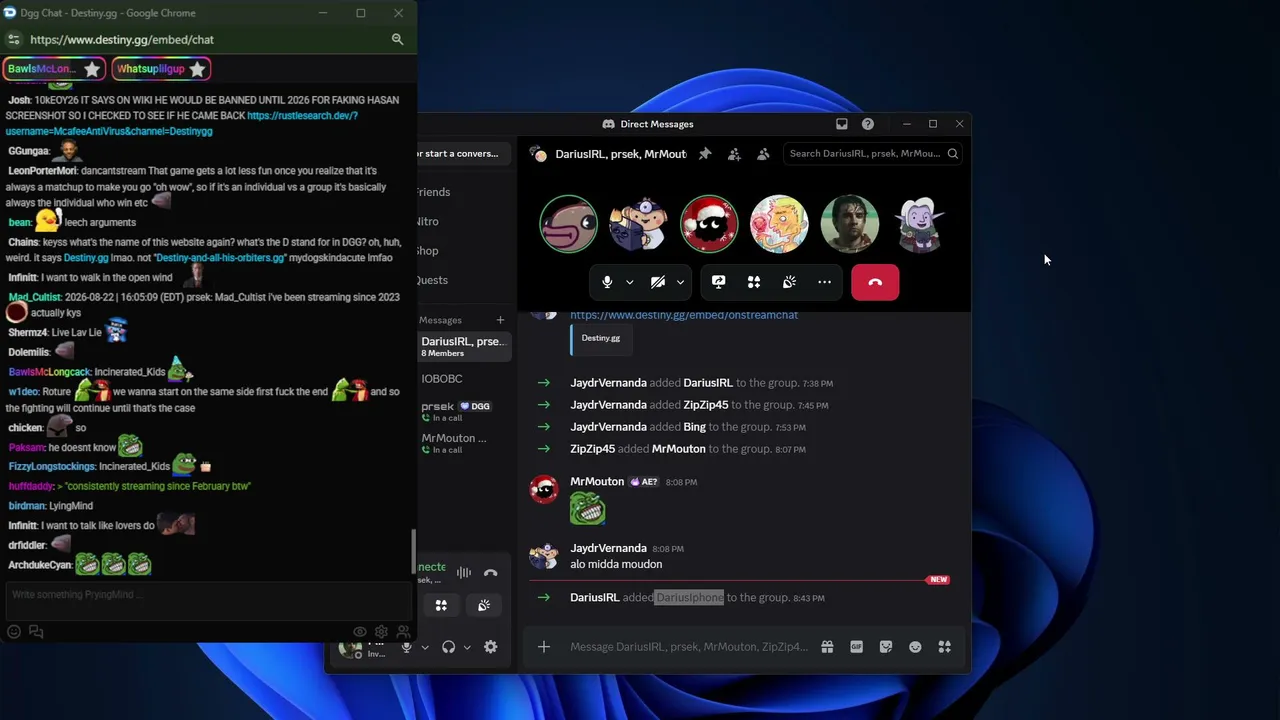Open Discord help
1280x720 pixels.
pos(868,124)
